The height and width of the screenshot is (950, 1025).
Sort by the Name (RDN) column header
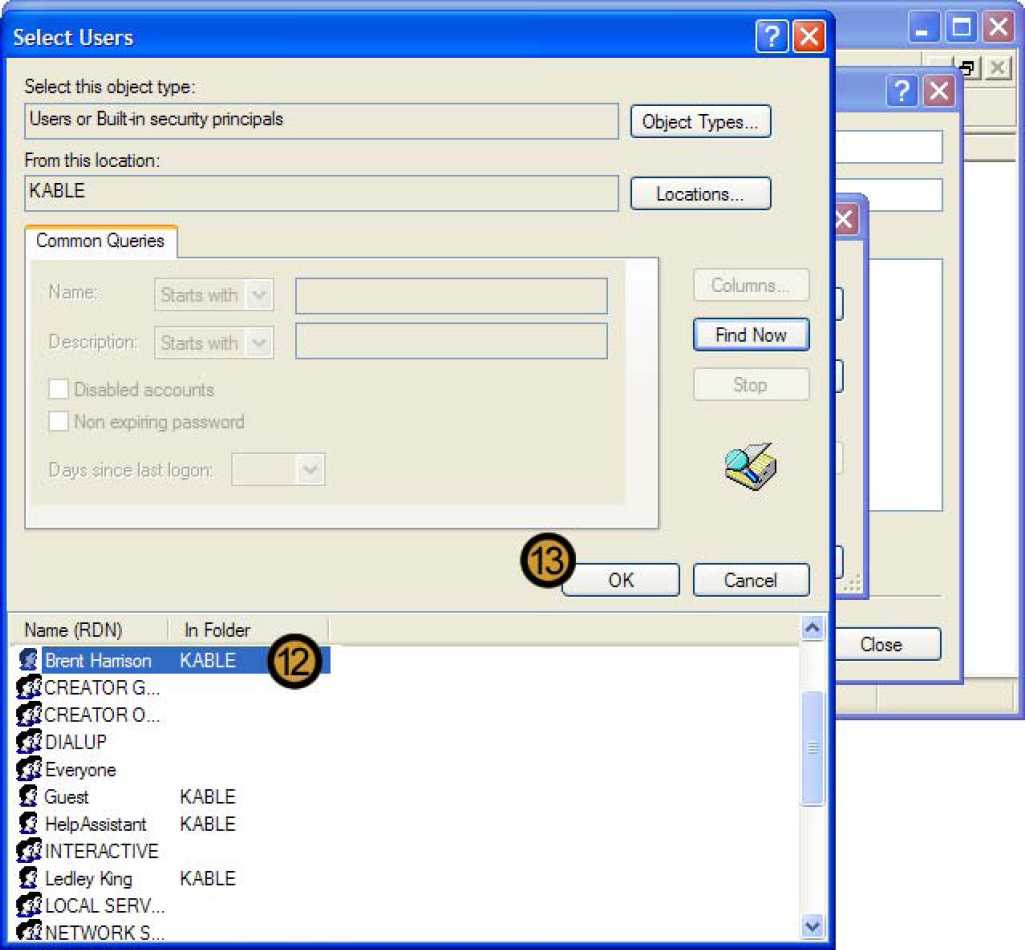89,630
